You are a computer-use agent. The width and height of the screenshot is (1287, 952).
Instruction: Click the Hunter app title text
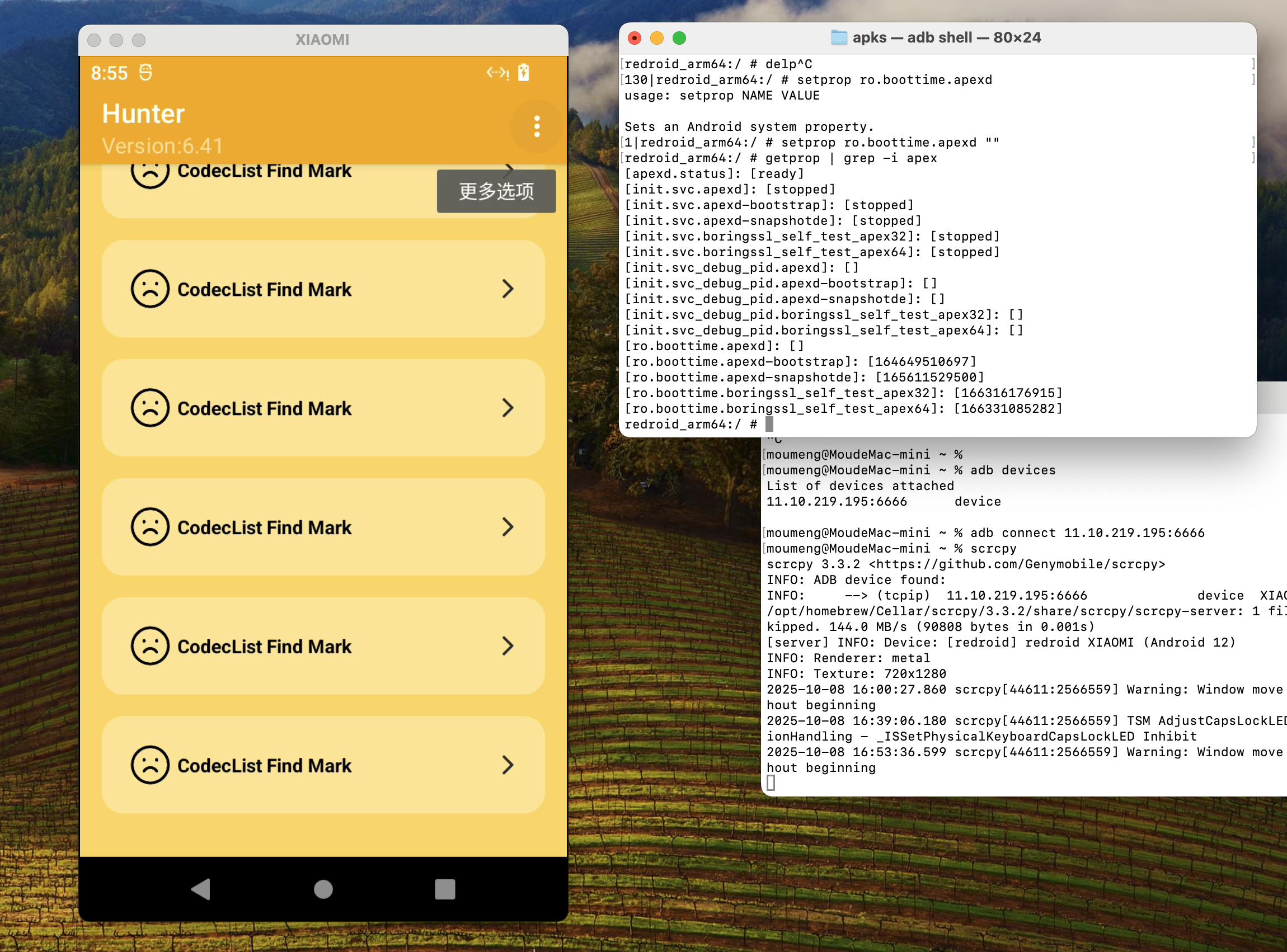point(143,114)
